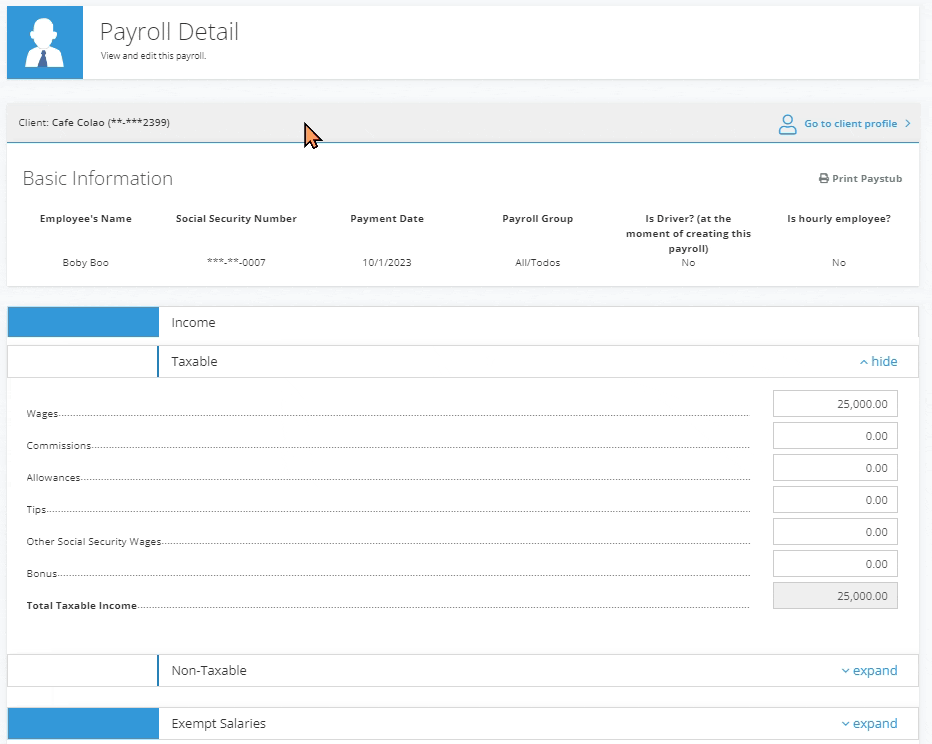Expand the Exempt Salaries section
Screen dimensions: 932x744
coord(869,723)
